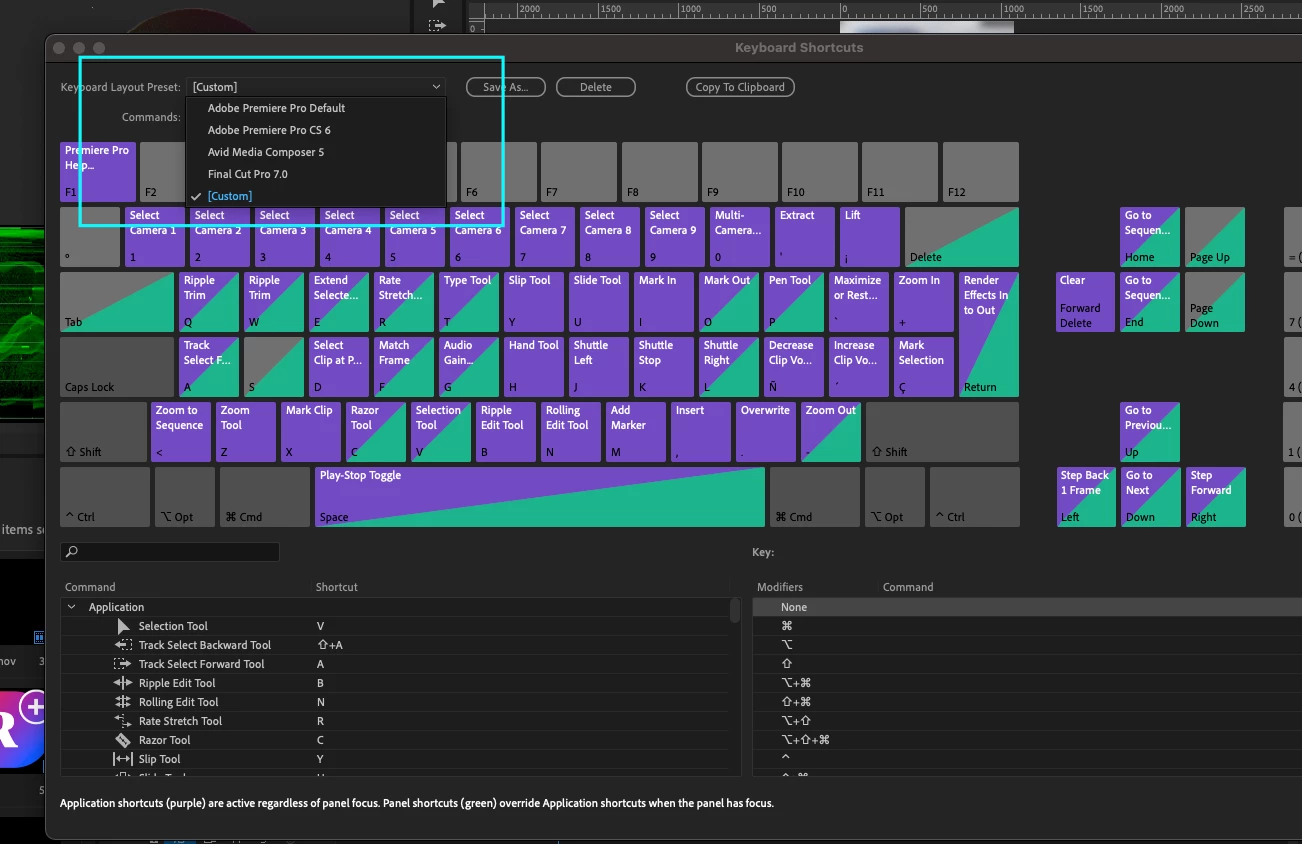Click the Track Select Forward Tool icon
Screen dimensions: 1302x844
[123, 664]
